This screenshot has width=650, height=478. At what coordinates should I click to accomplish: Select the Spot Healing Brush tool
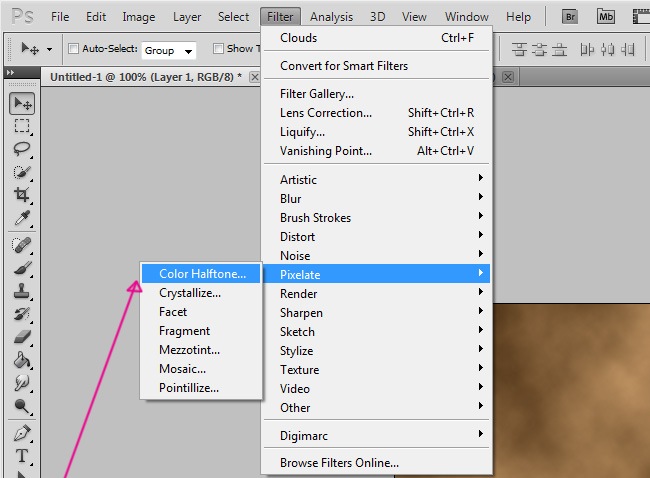[22, 245]
